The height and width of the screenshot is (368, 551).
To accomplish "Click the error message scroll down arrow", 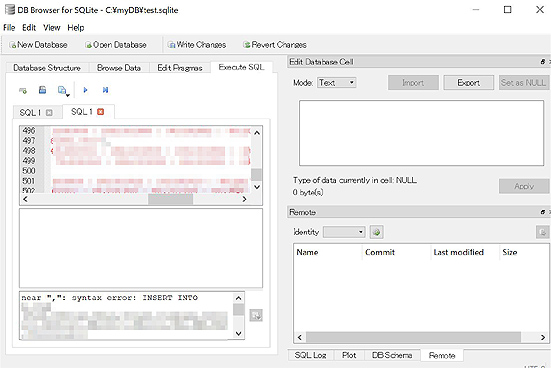I will [239, 333].
